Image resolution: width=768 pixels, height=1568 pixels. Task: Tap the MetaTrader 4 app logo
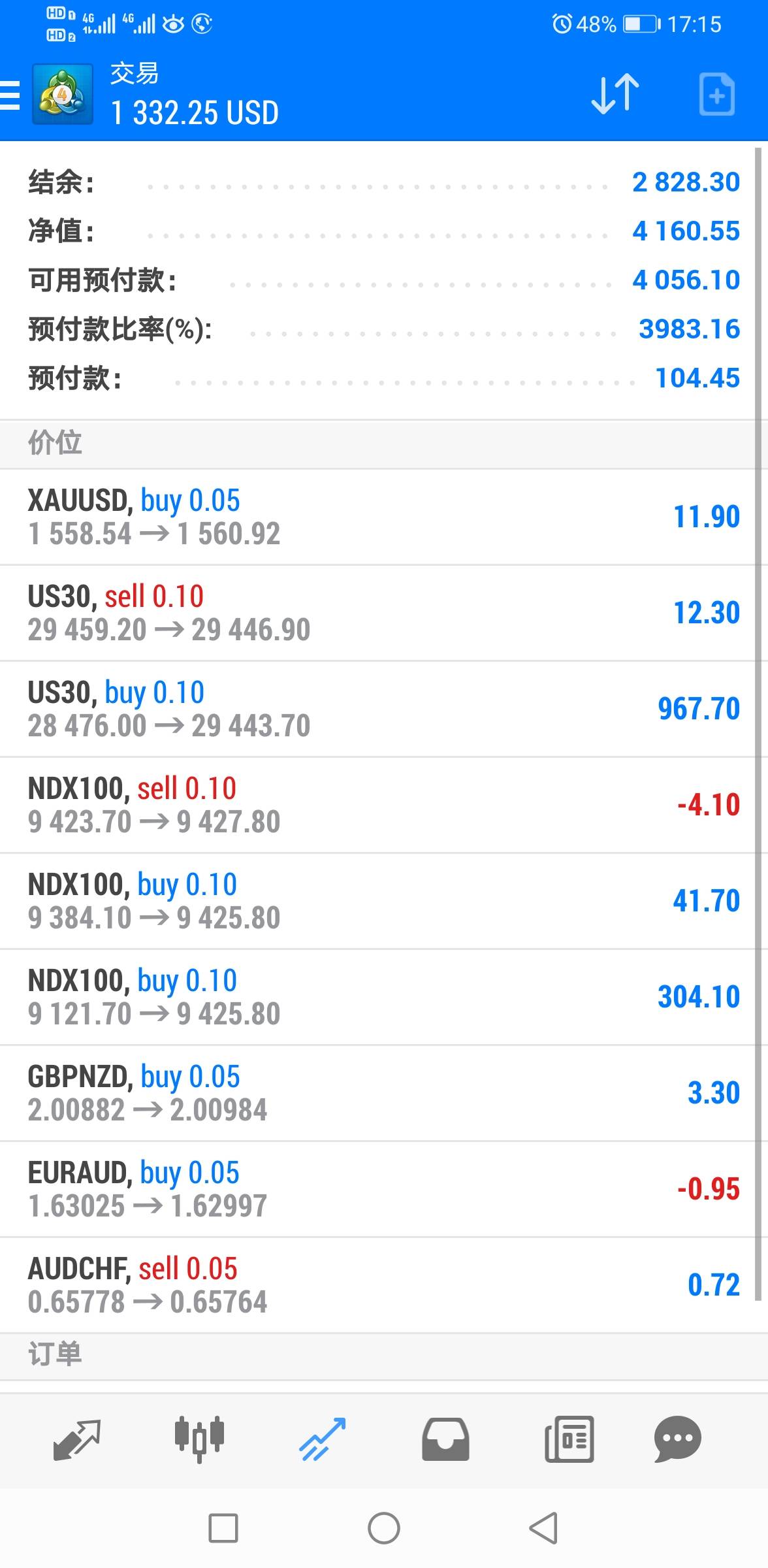pos(62,95)
